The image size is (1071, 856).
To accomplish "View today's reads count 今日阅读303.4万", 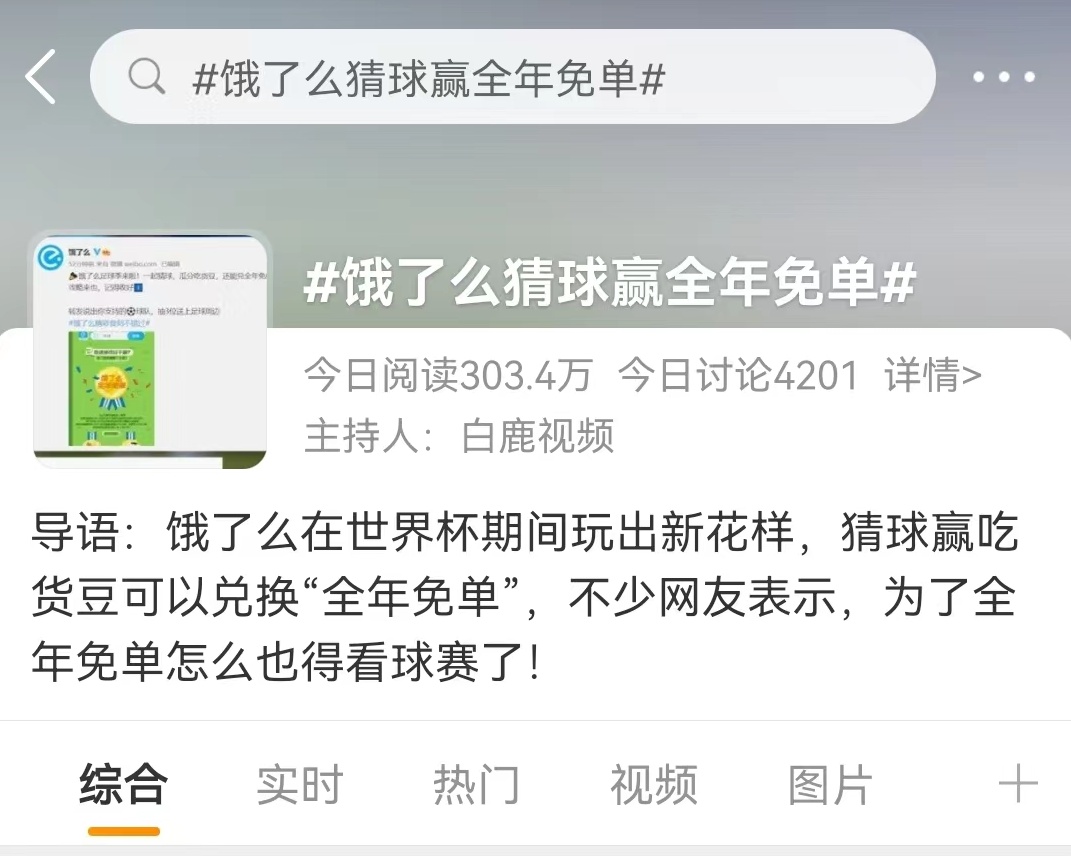I will click(x=447, y=375).
